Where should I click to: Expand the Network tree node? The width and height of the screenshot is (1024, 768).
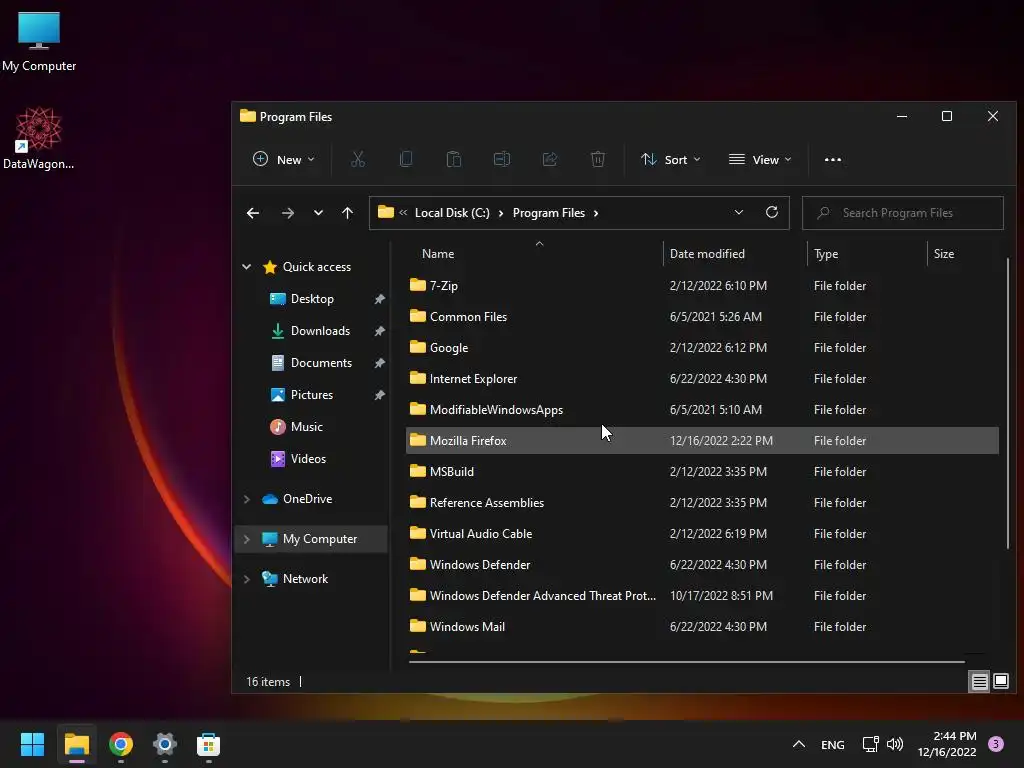coord(247,579)
